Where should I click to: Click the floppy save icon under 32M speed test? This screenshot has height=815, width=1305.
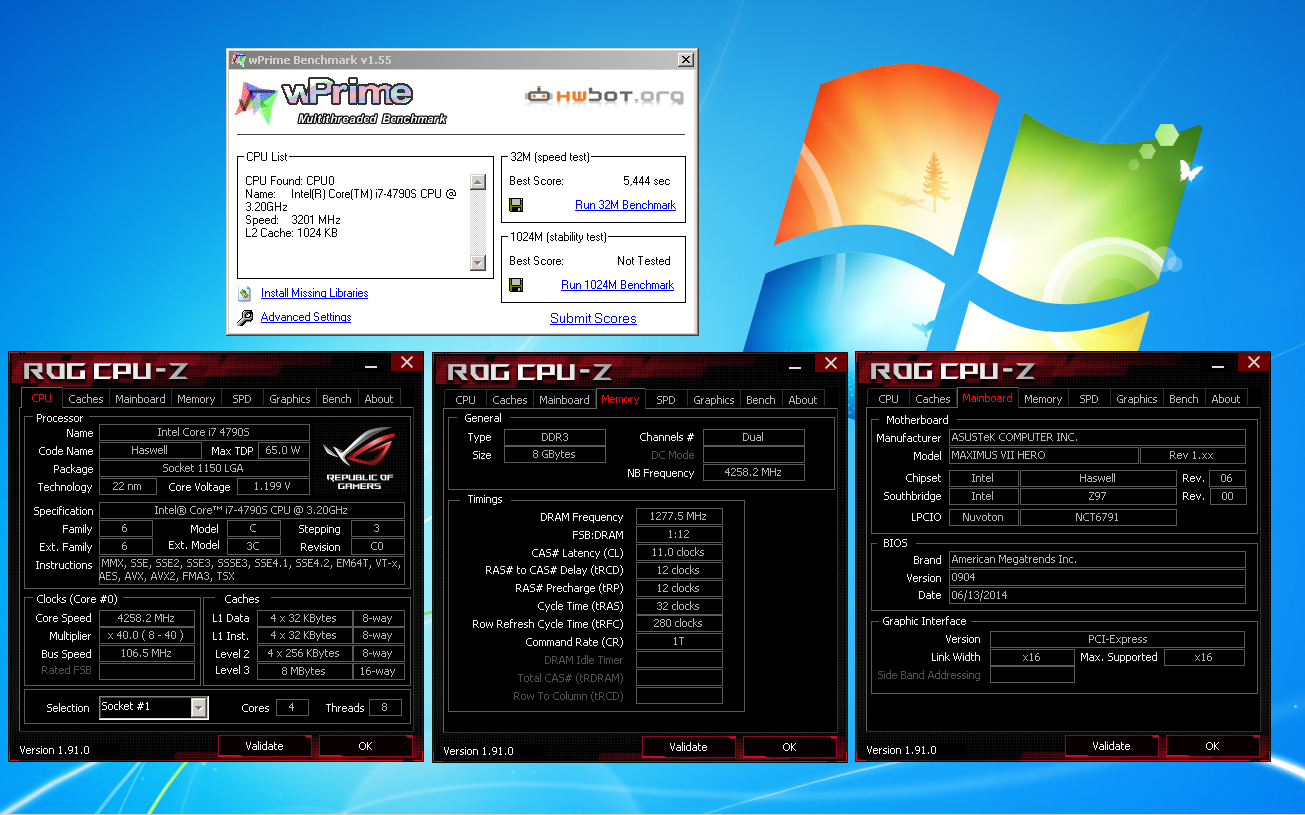(516, 205)
